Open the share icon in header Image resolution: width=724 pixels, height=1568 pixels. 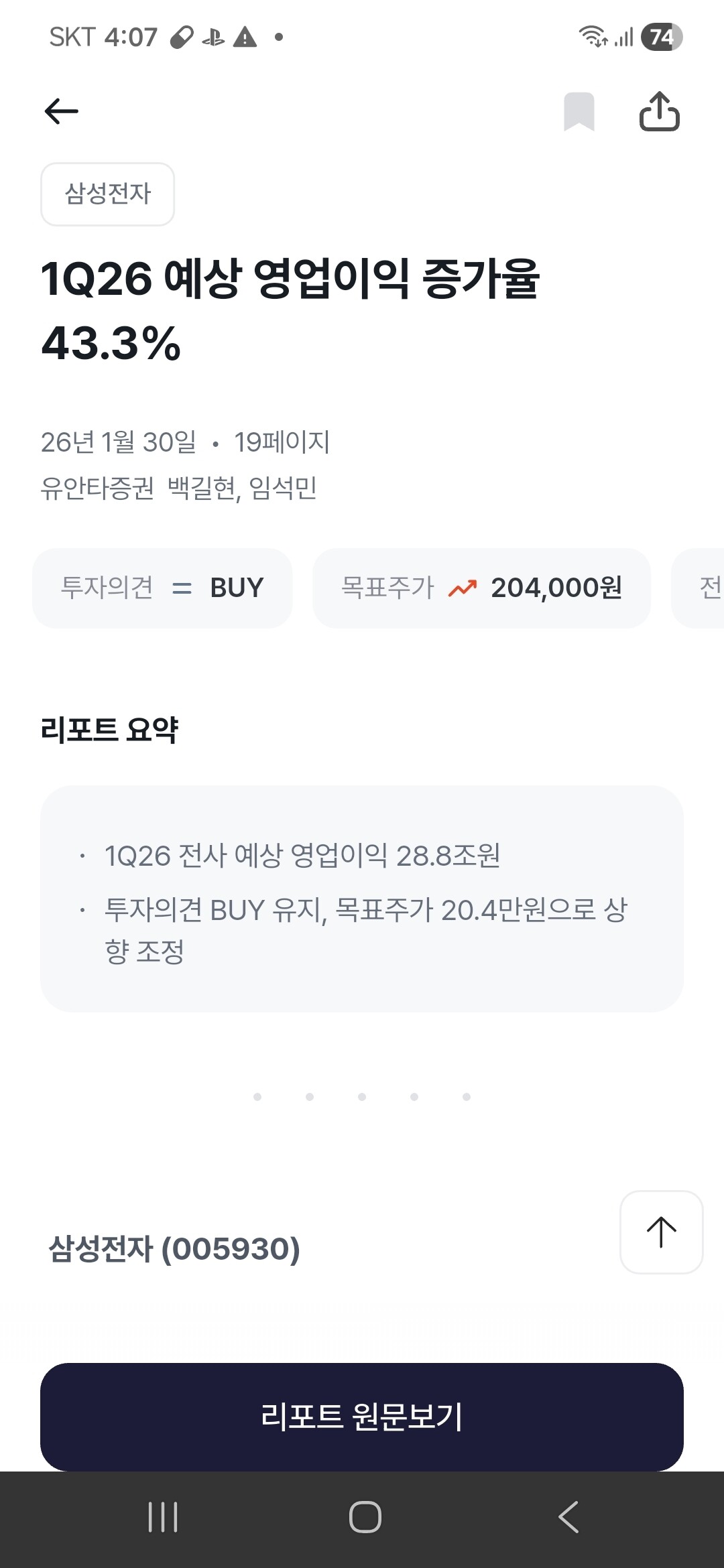point(659,111)
